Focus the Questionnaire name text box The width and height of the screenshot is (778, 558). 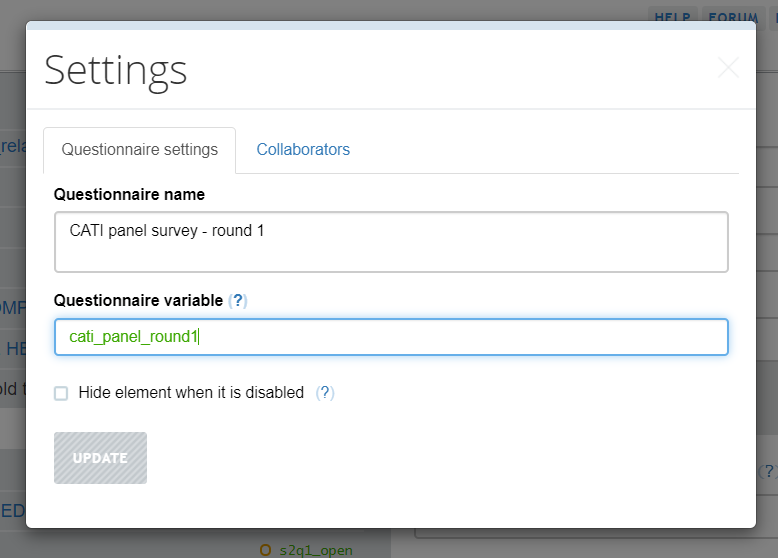click(391, 242)
